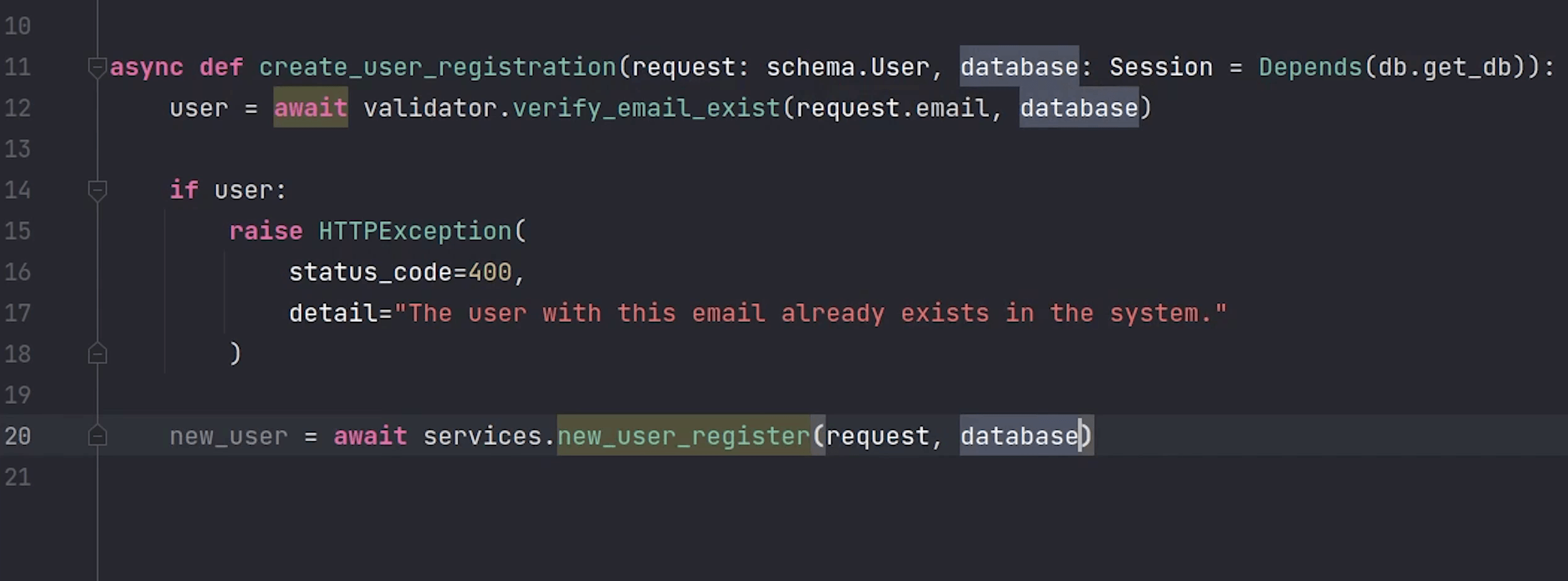Click the new_user_register method name
Viewport: 1568px width, 581px height.
pos(683,436)
